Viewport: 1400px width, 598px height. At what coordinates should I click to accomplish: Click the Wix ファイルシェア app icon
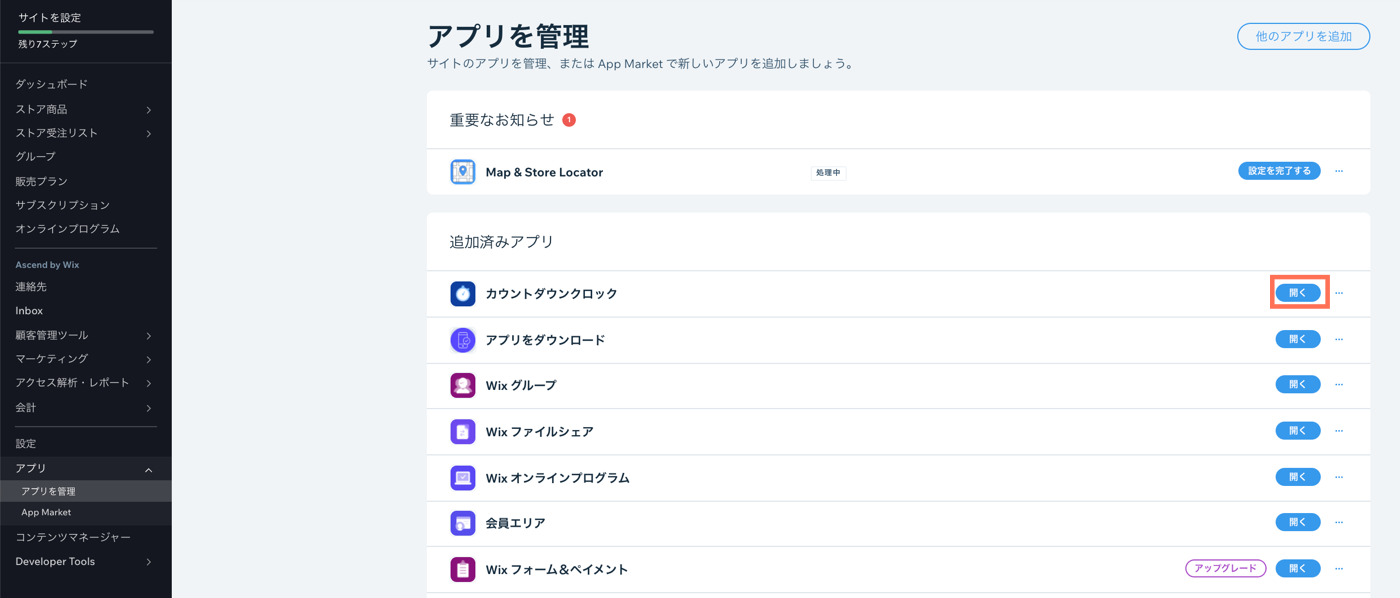point(462,432)
